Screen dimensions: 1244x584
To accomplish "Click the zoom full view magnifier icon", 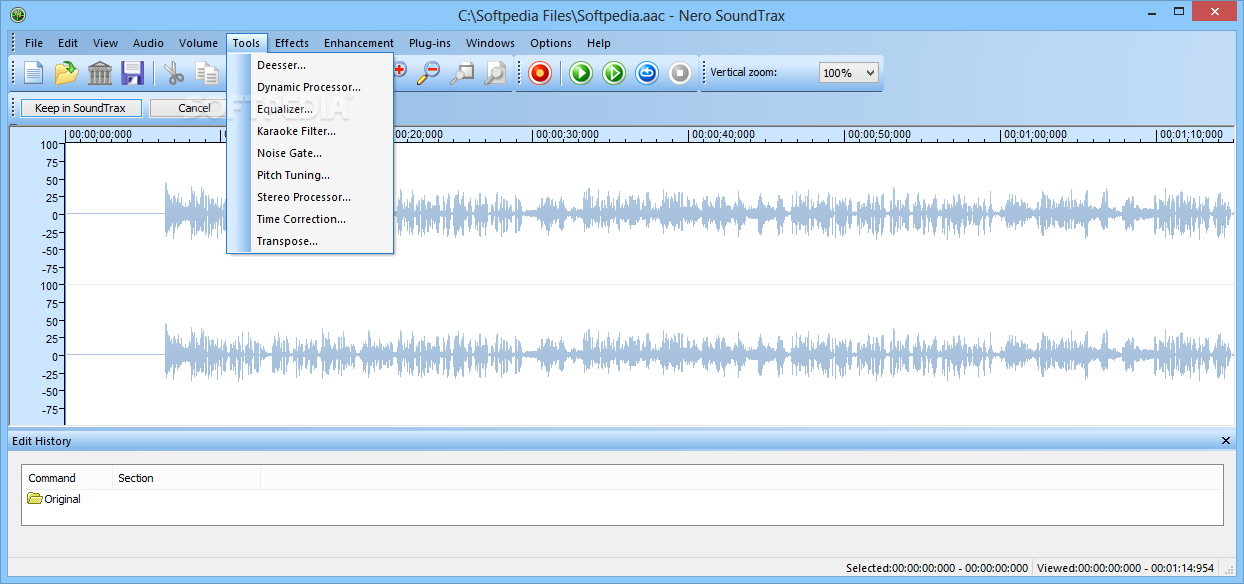I will [495, 73].
